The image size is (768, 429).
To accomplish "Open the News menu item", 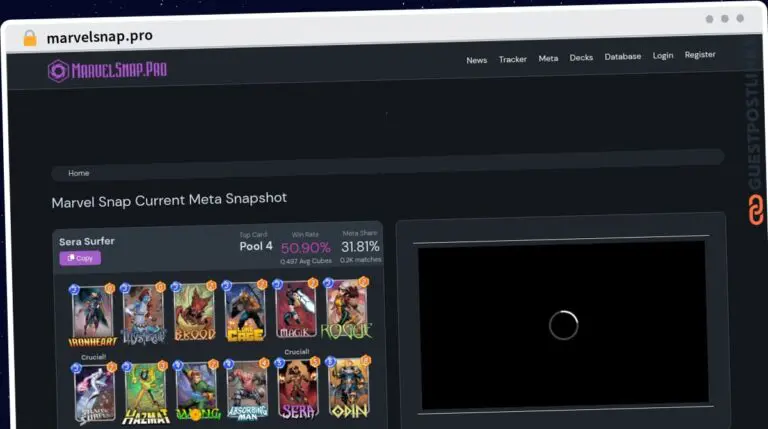I will click(477, 60).
